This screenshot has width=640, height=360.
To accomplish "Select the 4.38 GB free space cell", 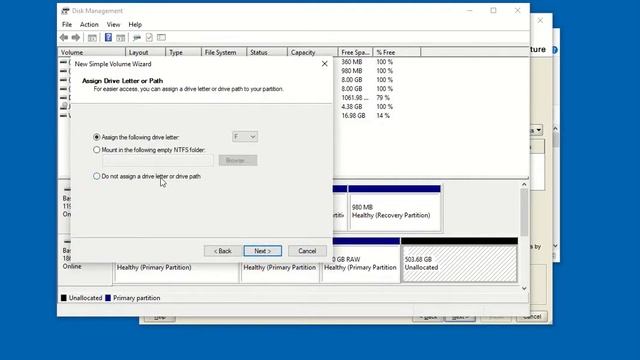I will [x=352, y=107].
